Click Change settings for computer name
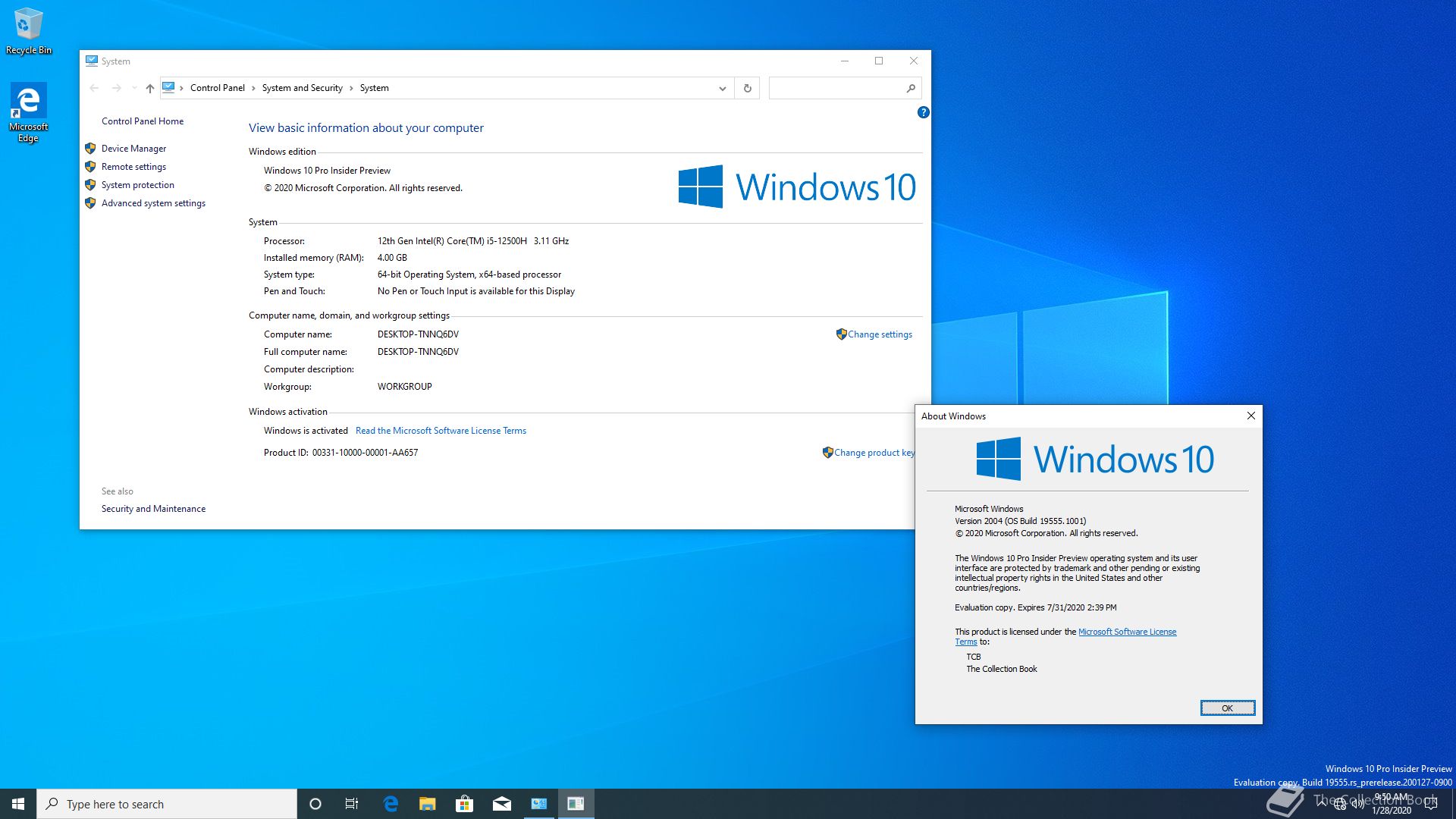The image size is (1456, 819). coord(880,334)
